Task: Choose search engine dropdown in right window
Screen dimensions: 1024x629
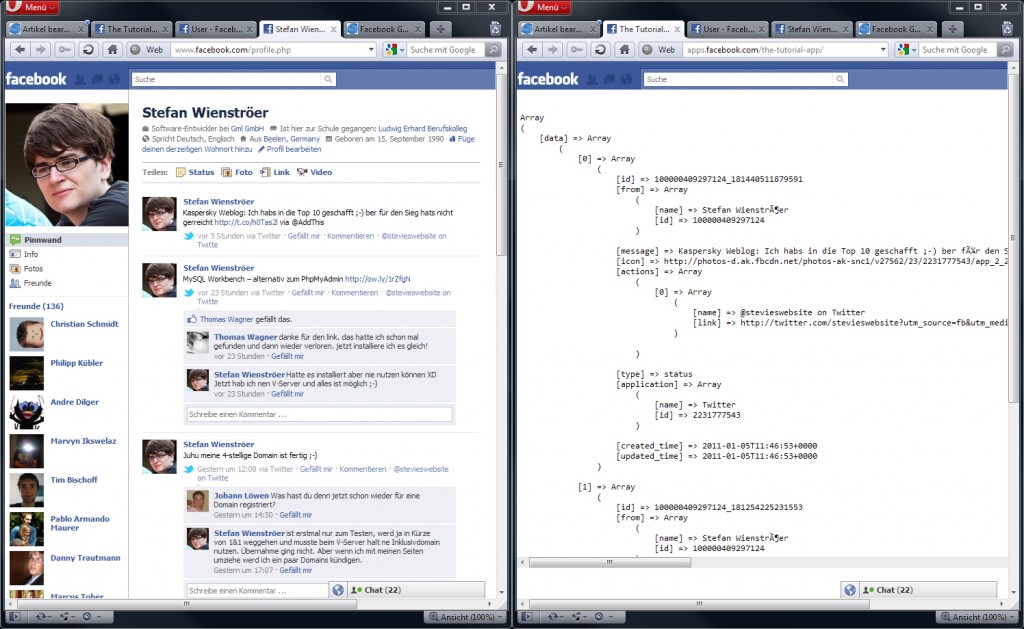Action: click(907, 50)
